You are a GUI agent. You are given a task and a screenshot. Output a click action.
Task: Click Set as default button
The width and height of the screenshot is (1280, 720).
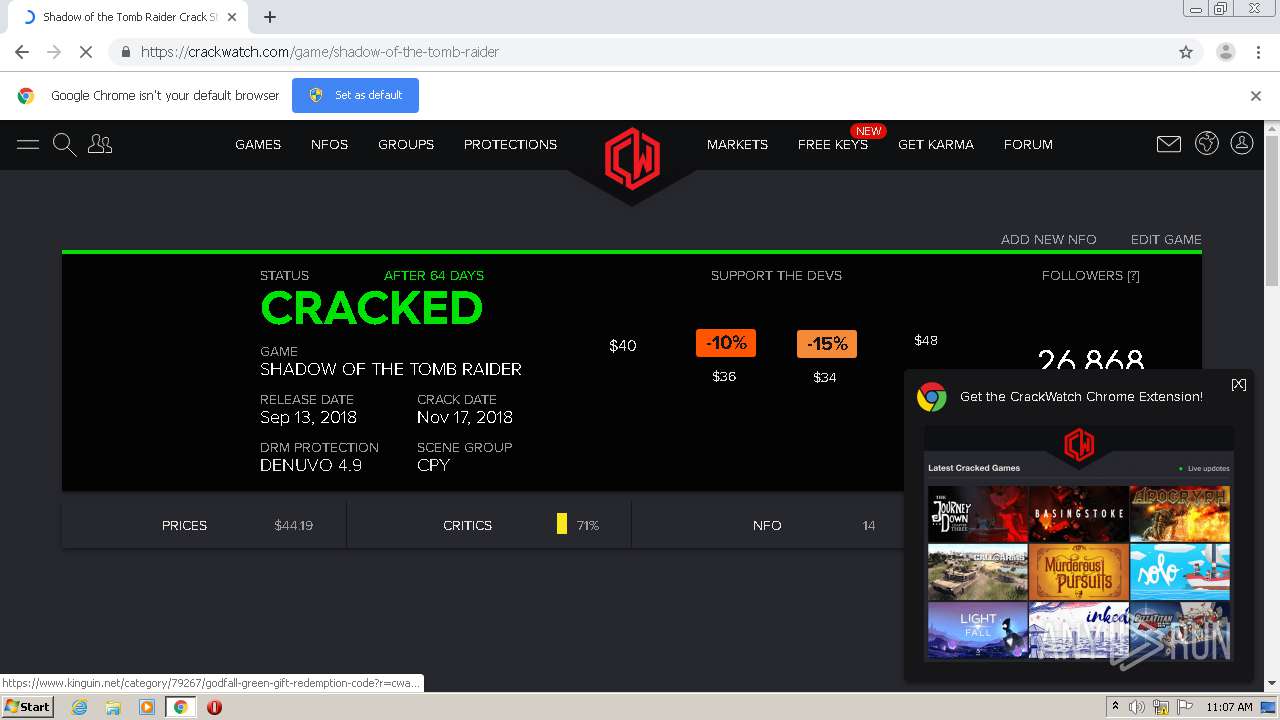coord(355,95)
